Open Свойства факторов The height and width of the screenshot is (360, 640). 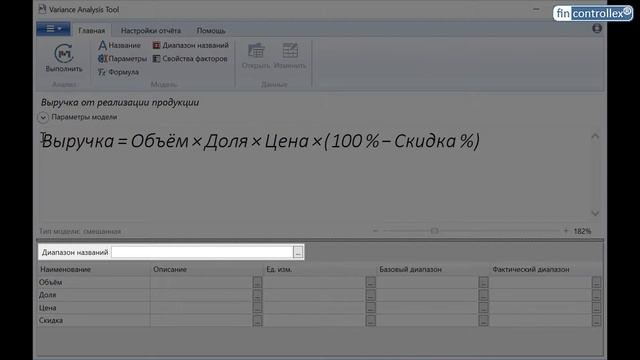tap(190, 59)
